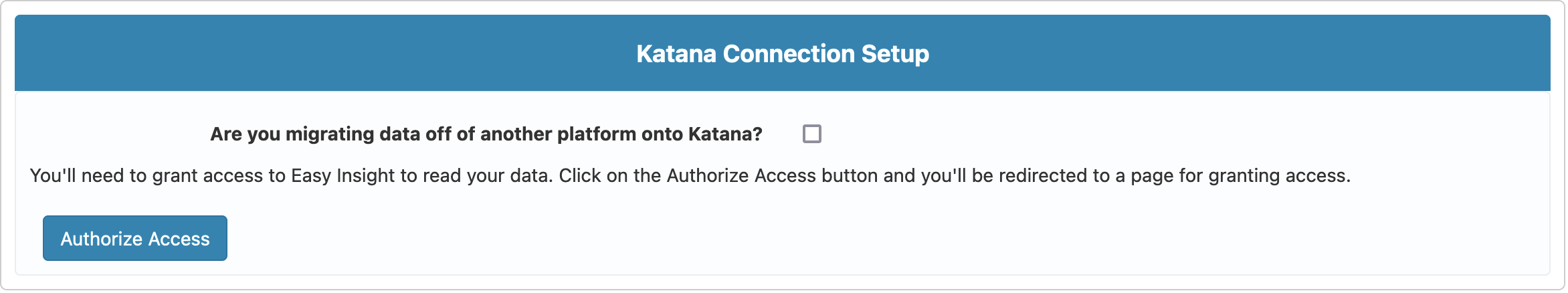Screen dimensions: 1568x293
Task: Click "Katana" in the header title
Action: (676, 54)
